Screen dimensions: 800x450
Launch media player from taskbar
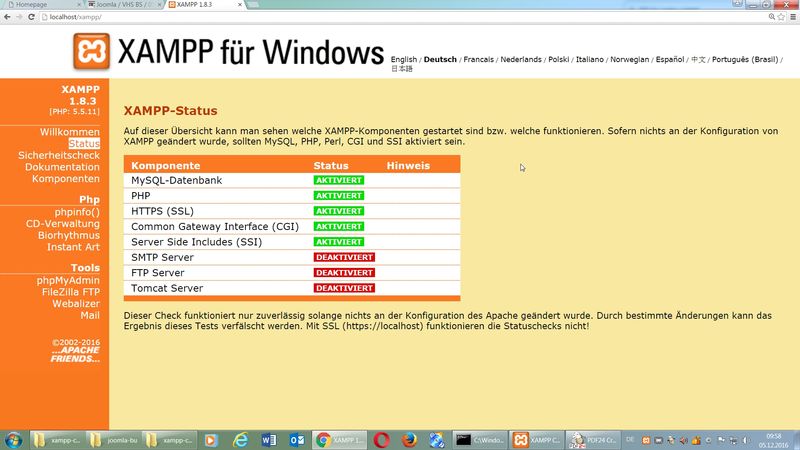tap(211, 440)
